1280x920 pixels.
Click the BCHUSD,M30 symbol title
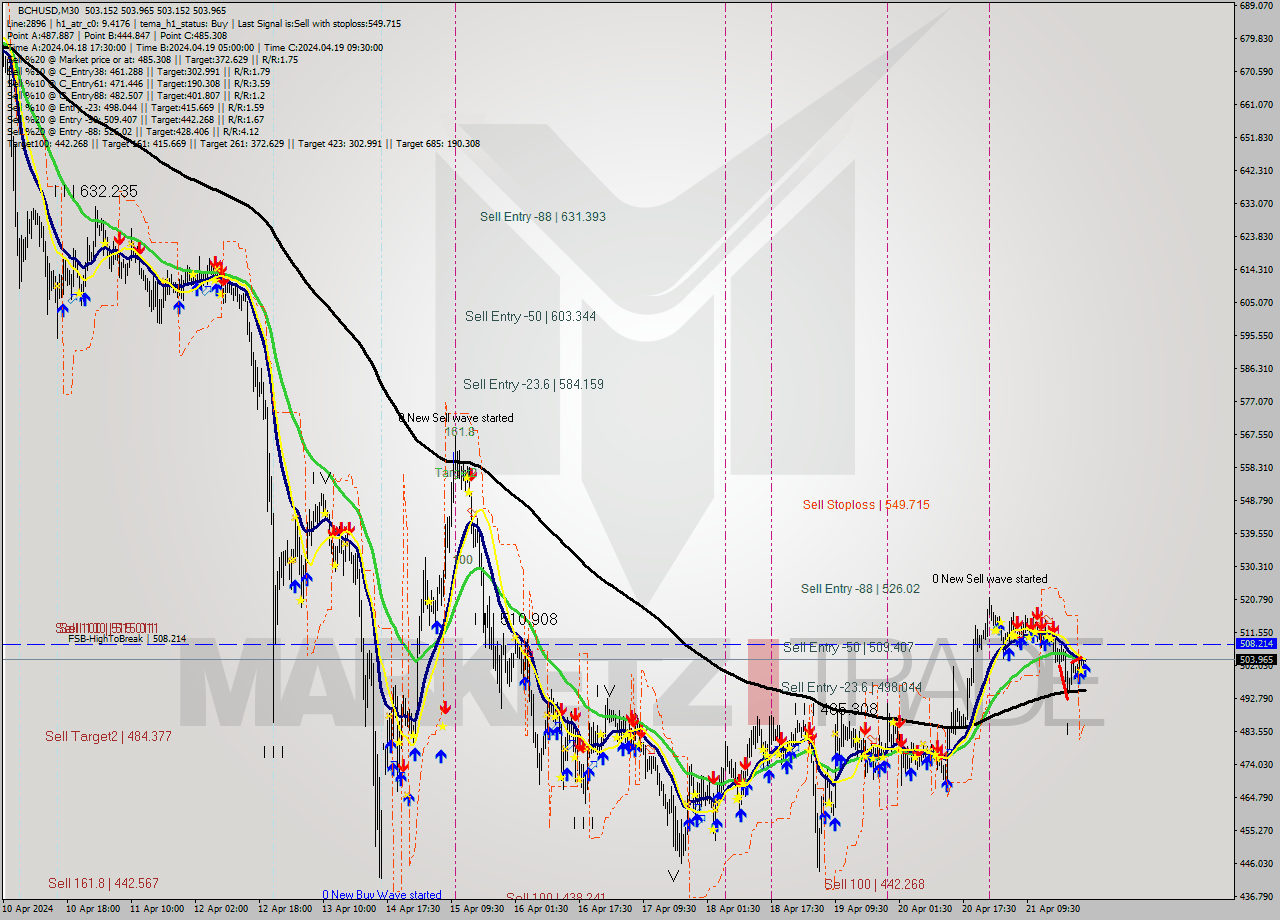click(50, 10)
